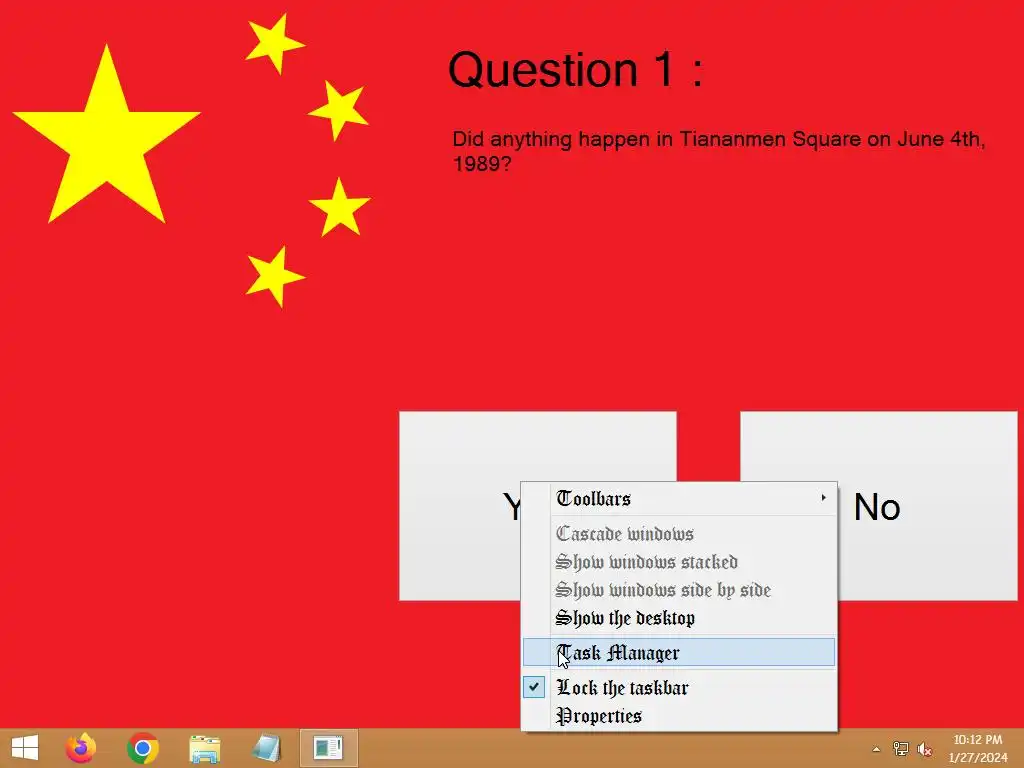Open File Explorer from the taskbar
The width and height of the screenshot is (1024, 768).
(x=204, y=748)
